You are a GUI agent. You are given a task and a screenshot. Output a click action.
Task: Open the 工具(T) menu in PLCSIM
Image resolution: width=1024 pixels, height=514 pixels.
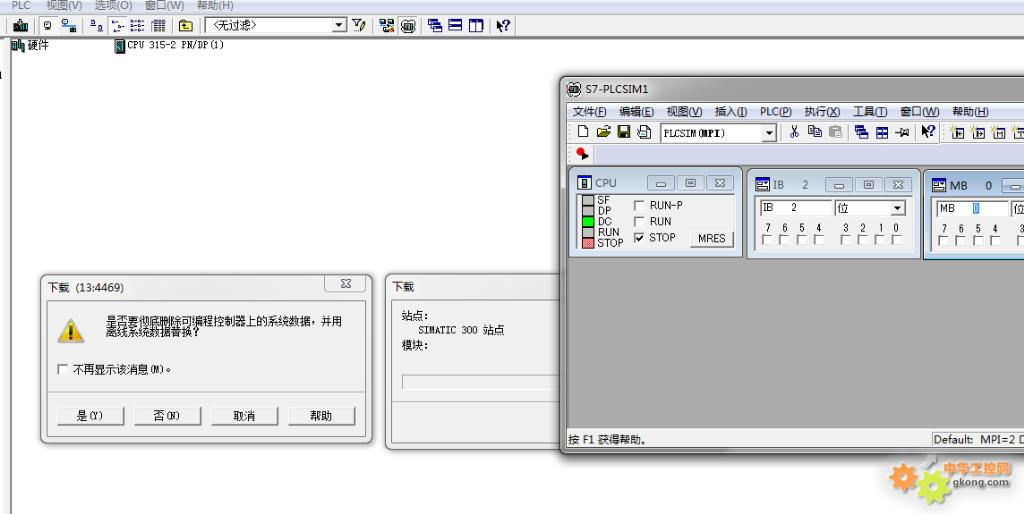point(870,112)
